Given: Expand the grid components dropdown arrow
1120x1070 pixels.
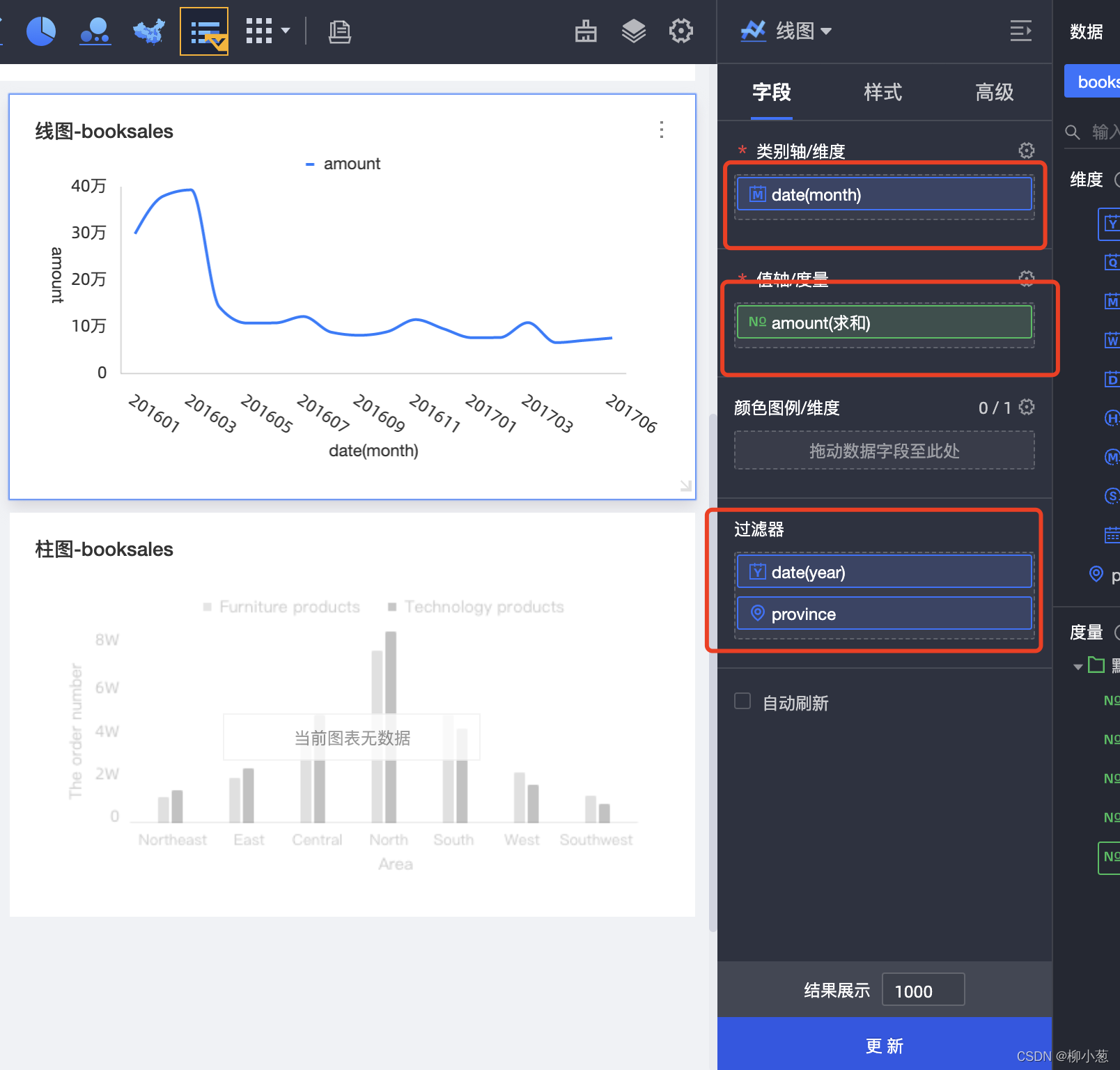Looking at the screenshot, I should [x=286, y=31].
